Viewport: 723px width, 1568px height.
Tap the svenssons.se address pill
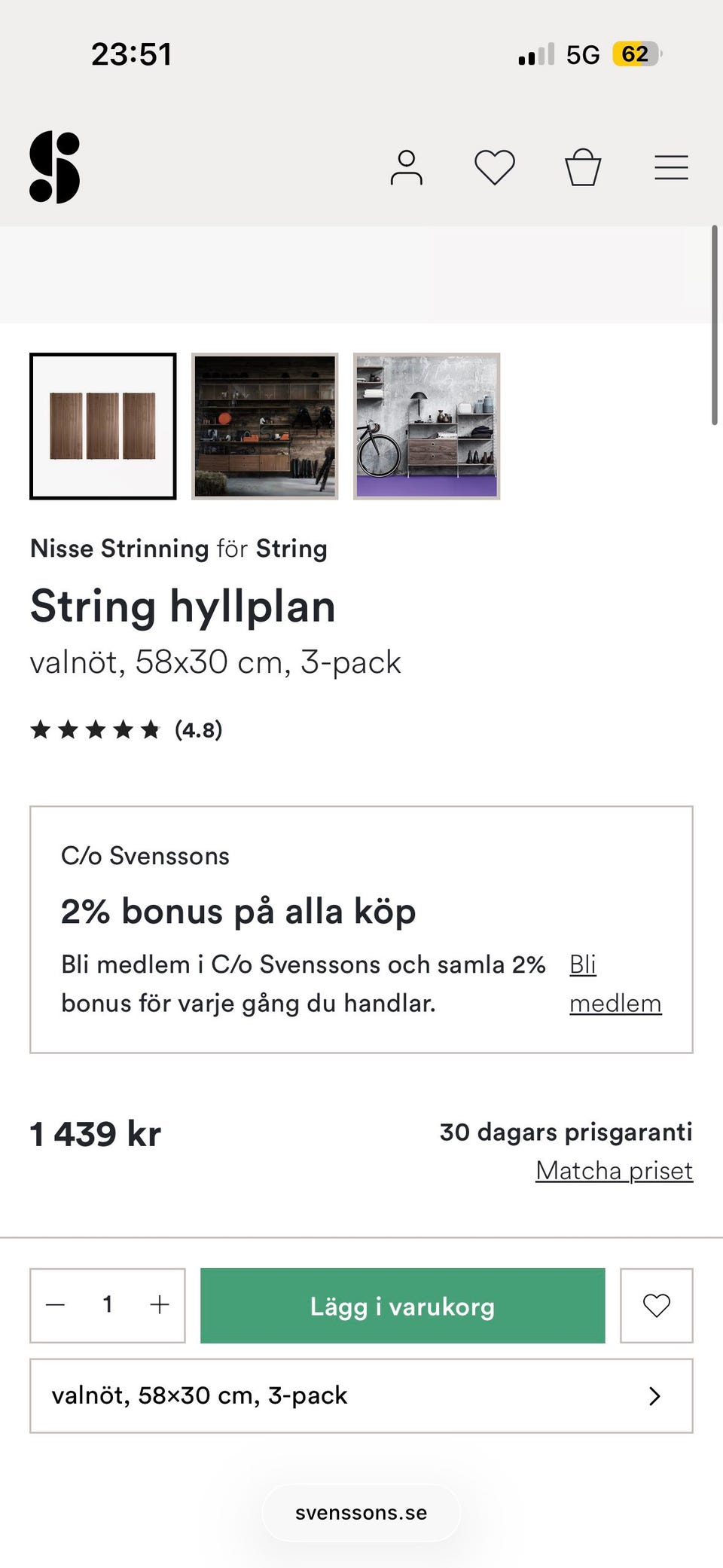361,1513
